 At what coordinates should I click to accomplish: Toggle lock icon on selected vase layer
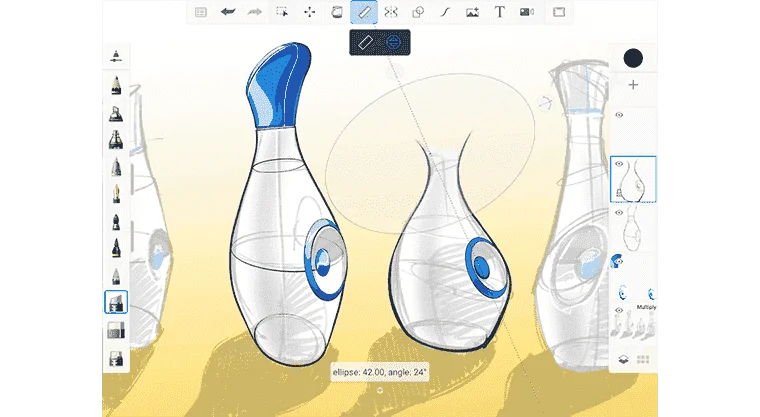[x=619, y=193]
